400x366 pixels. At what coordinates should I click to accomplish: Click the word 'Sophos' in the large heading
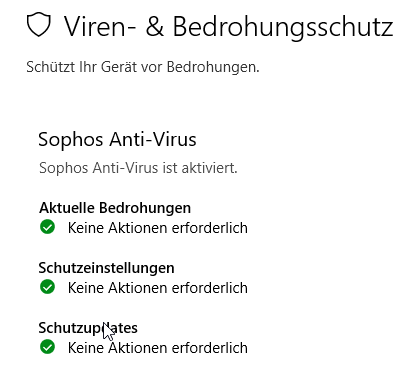pyautogui.click(x=71, y=140)
